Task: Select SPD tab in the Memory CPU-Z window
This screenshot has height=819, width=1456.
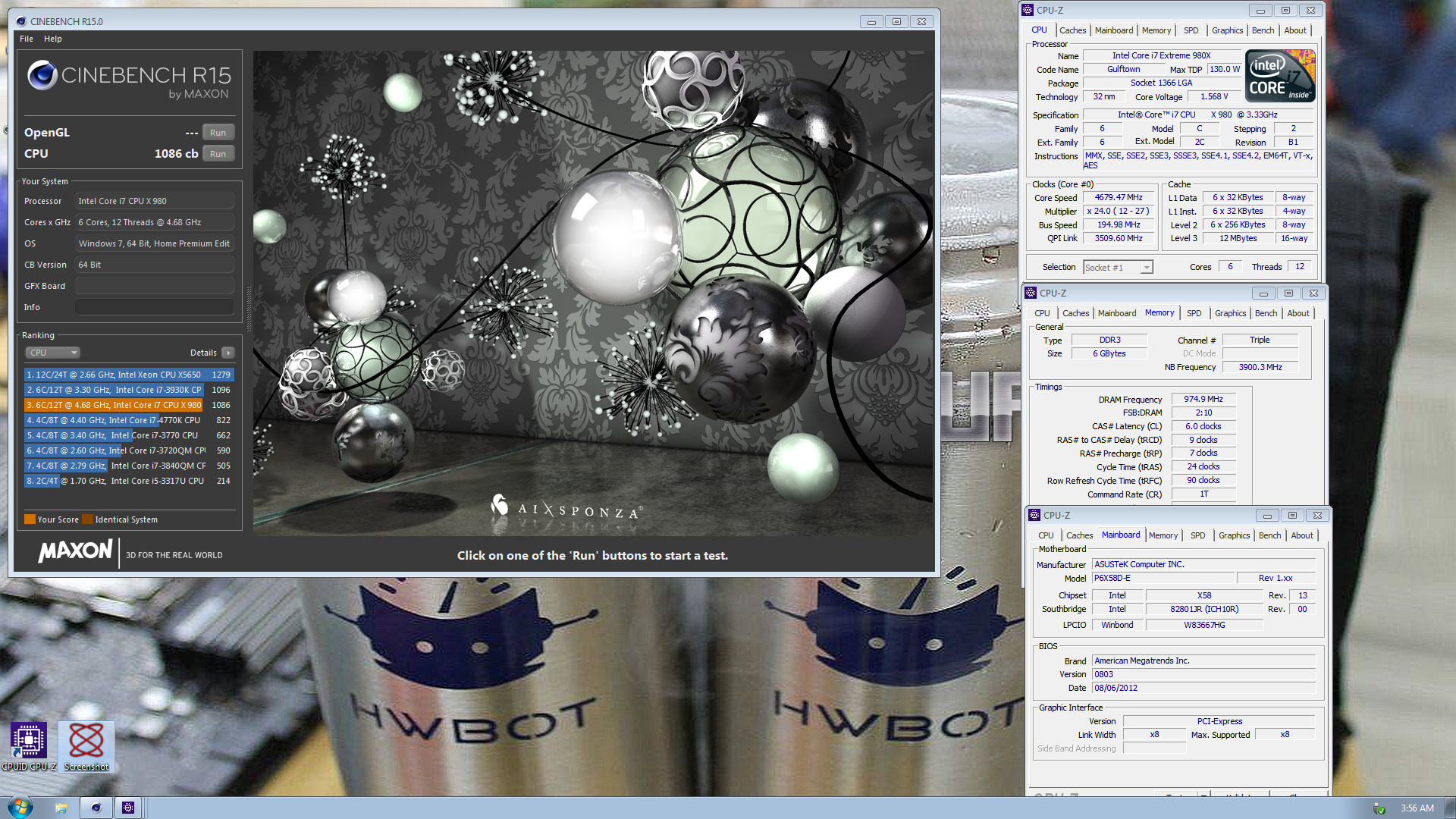Action: pos(1194,313)
